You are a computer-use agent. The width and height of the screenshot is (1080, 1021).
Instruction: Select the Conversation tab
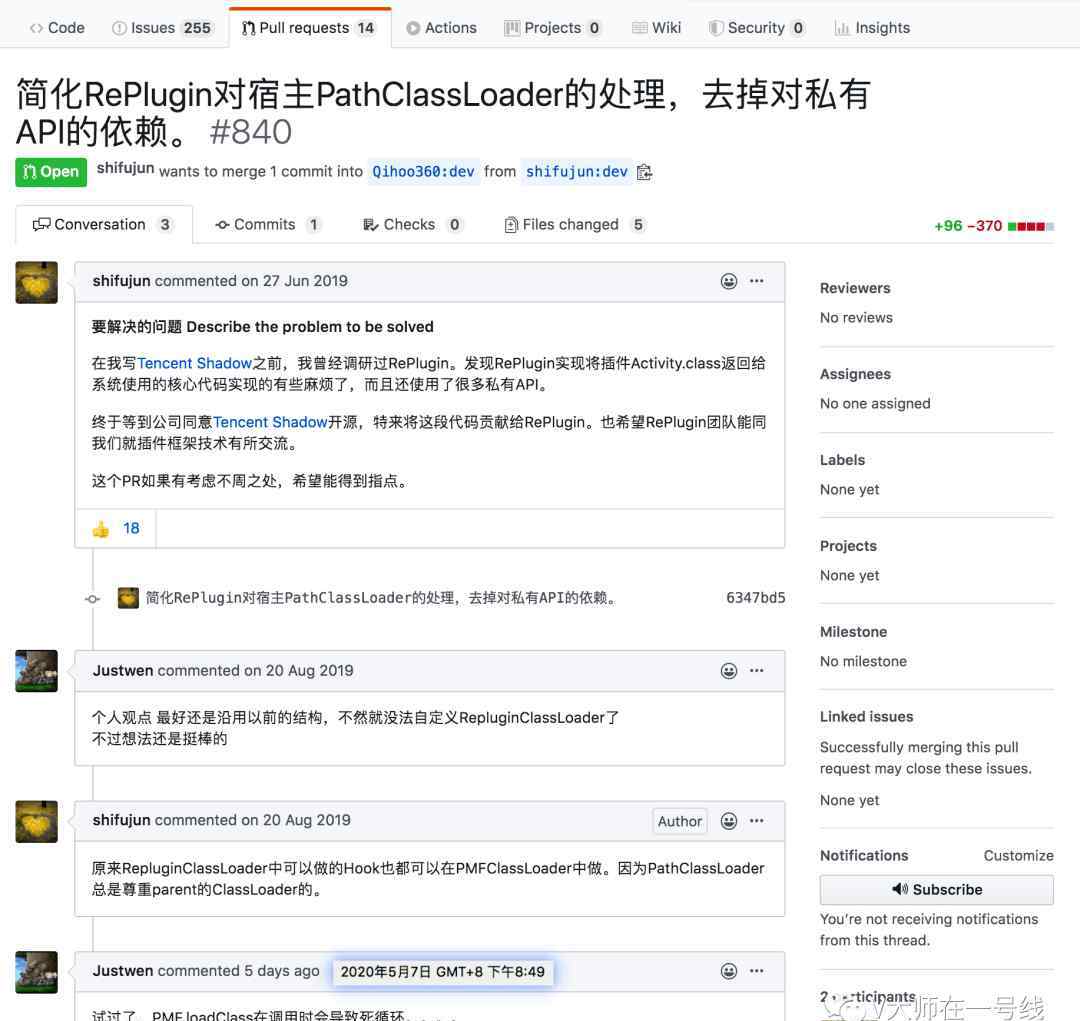tap(103, 225)
